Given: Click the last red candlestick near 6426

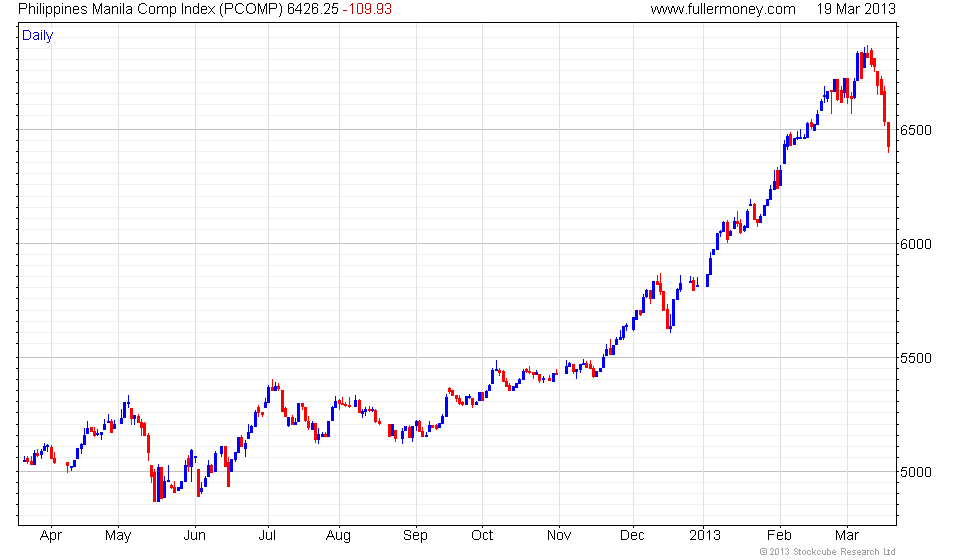Looking at the screenshot, I should 888,137.
